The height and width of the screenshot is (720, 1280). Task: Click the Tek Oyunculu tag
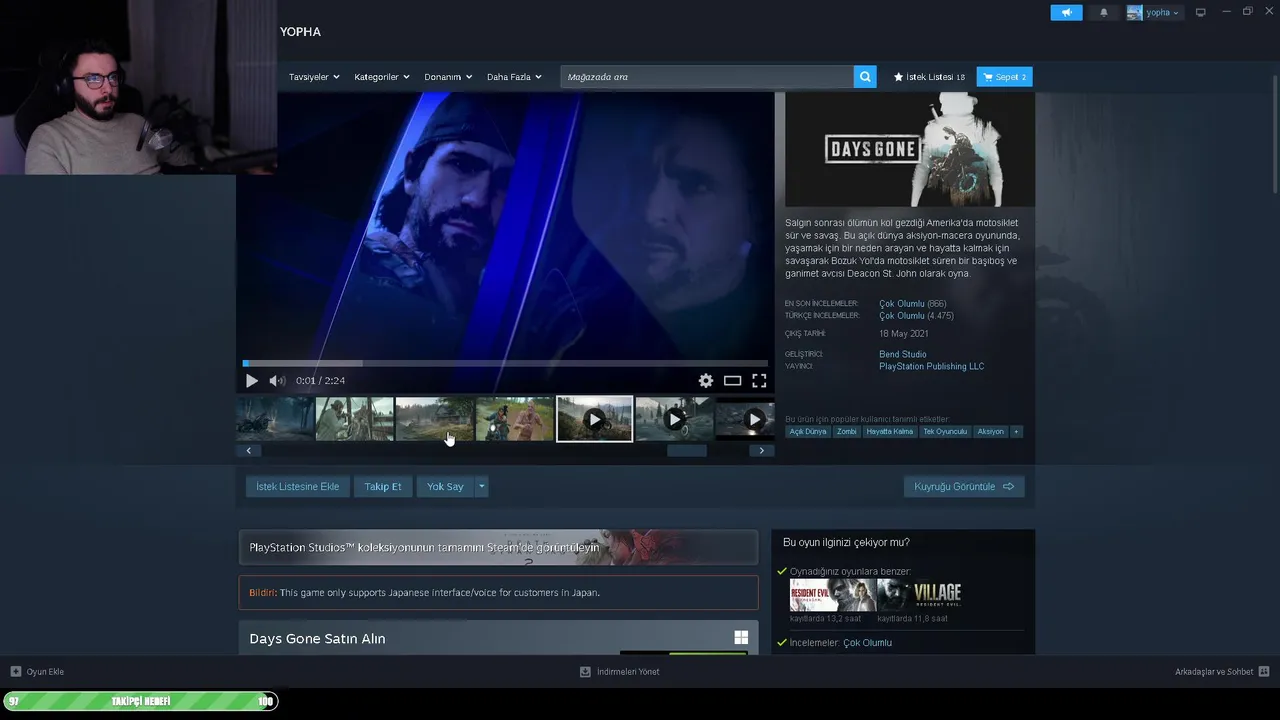click(945, 432)
